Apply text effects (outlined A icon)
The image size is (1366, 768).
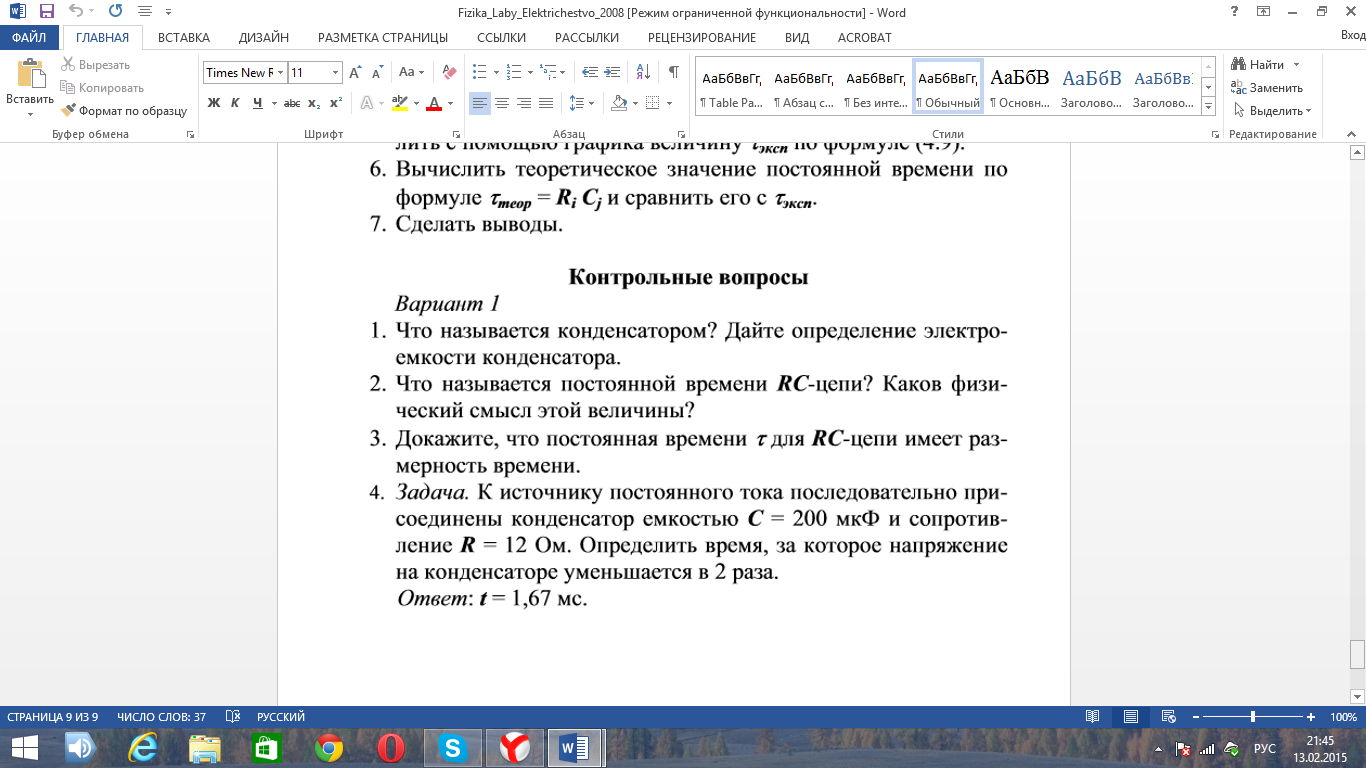point(367,103)
